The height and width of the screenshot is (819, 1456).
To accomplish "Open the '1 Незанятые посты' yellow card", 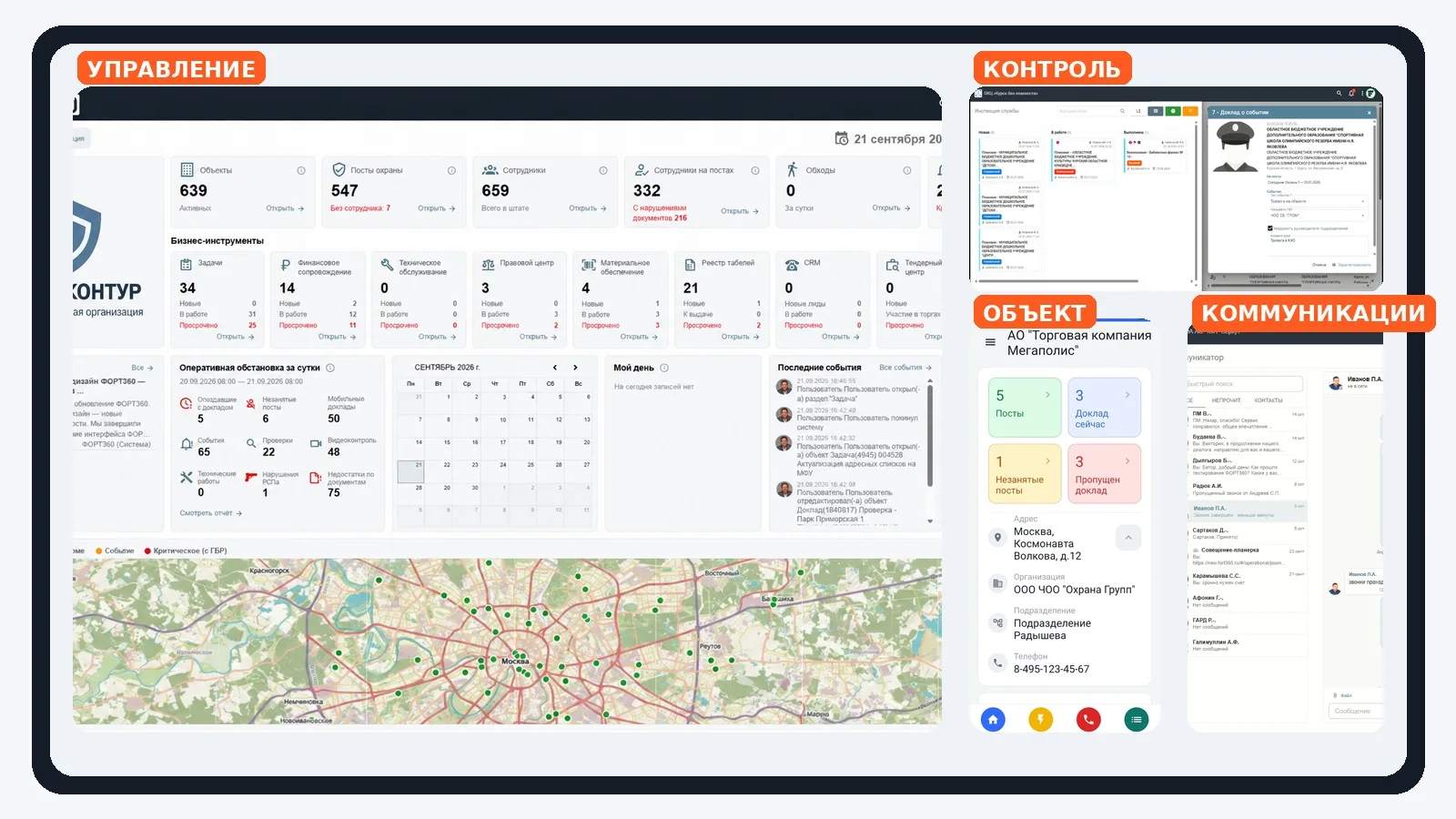I will 1025,473.
